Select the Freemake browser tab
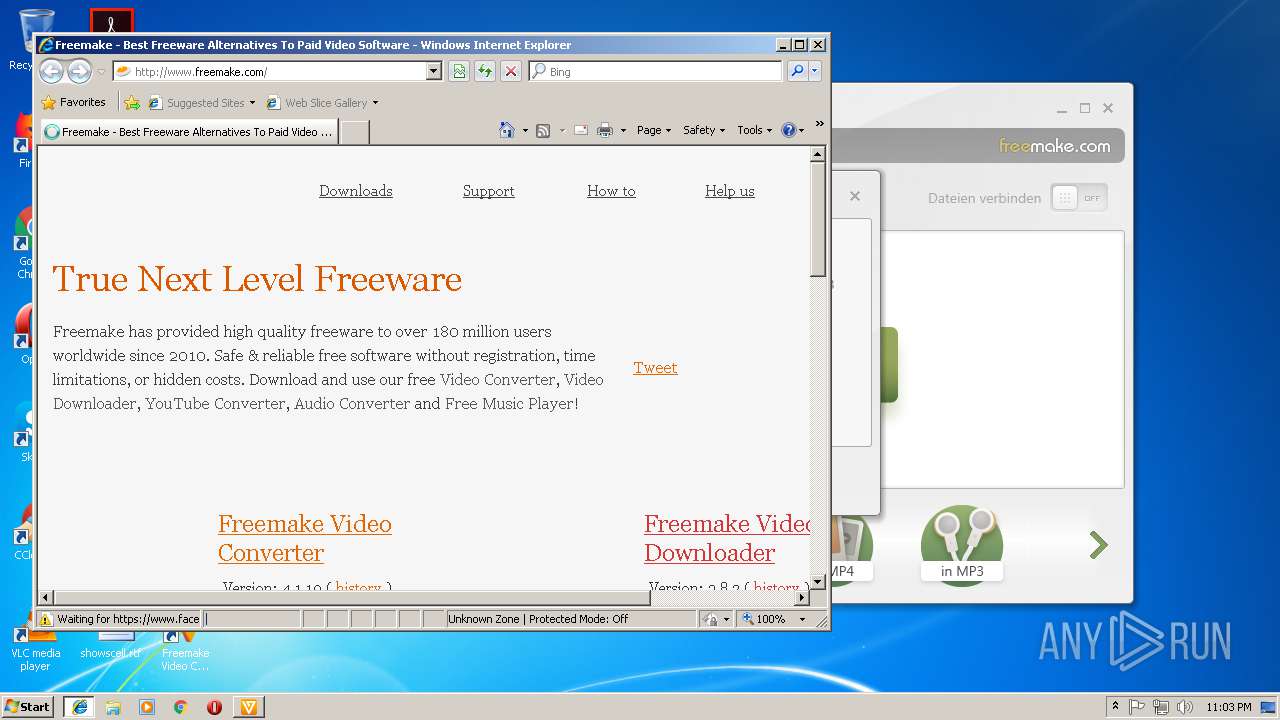This screenshot has height=720, width=1280. [x=188, y=131]
